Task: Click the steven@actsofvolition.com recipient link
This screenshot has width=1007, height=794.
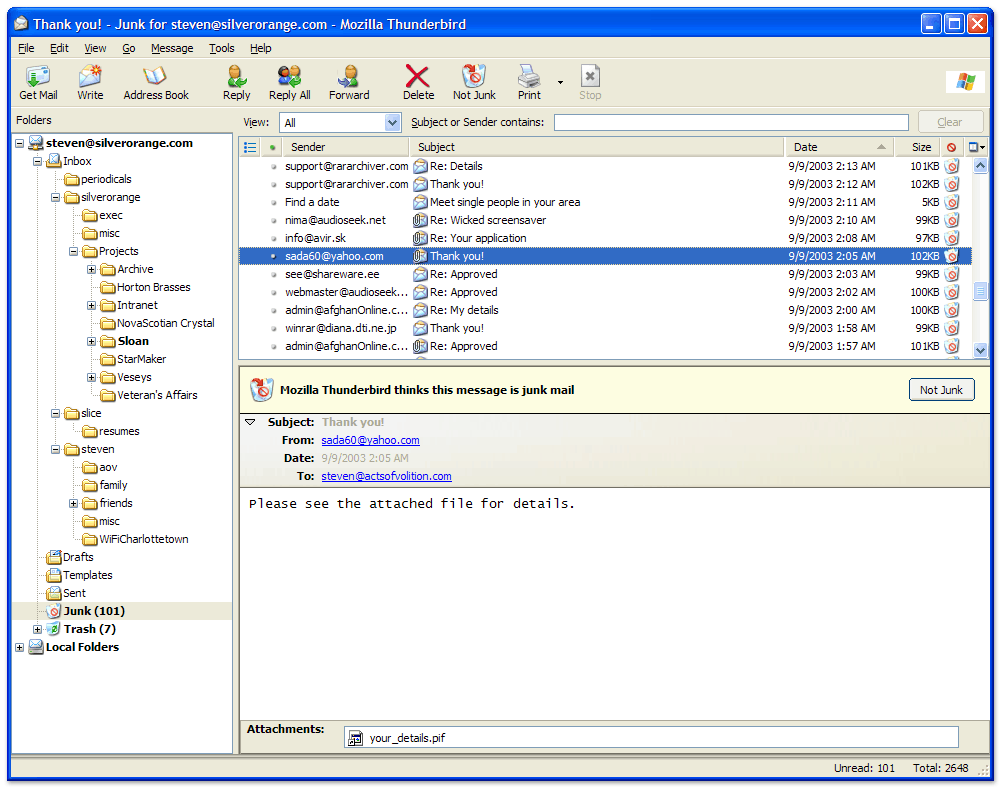Action: point(387,476)
